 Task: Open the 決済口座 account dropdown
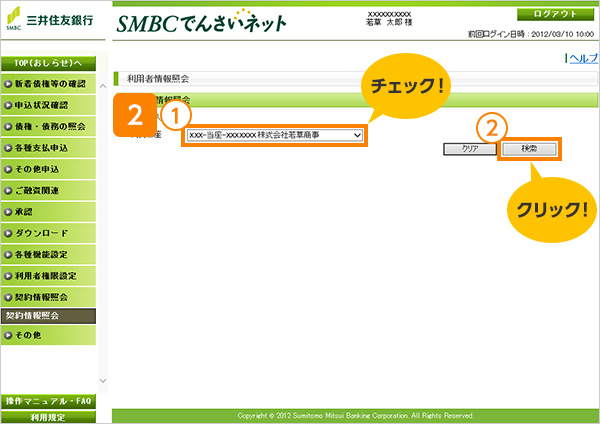click(275, 135)
